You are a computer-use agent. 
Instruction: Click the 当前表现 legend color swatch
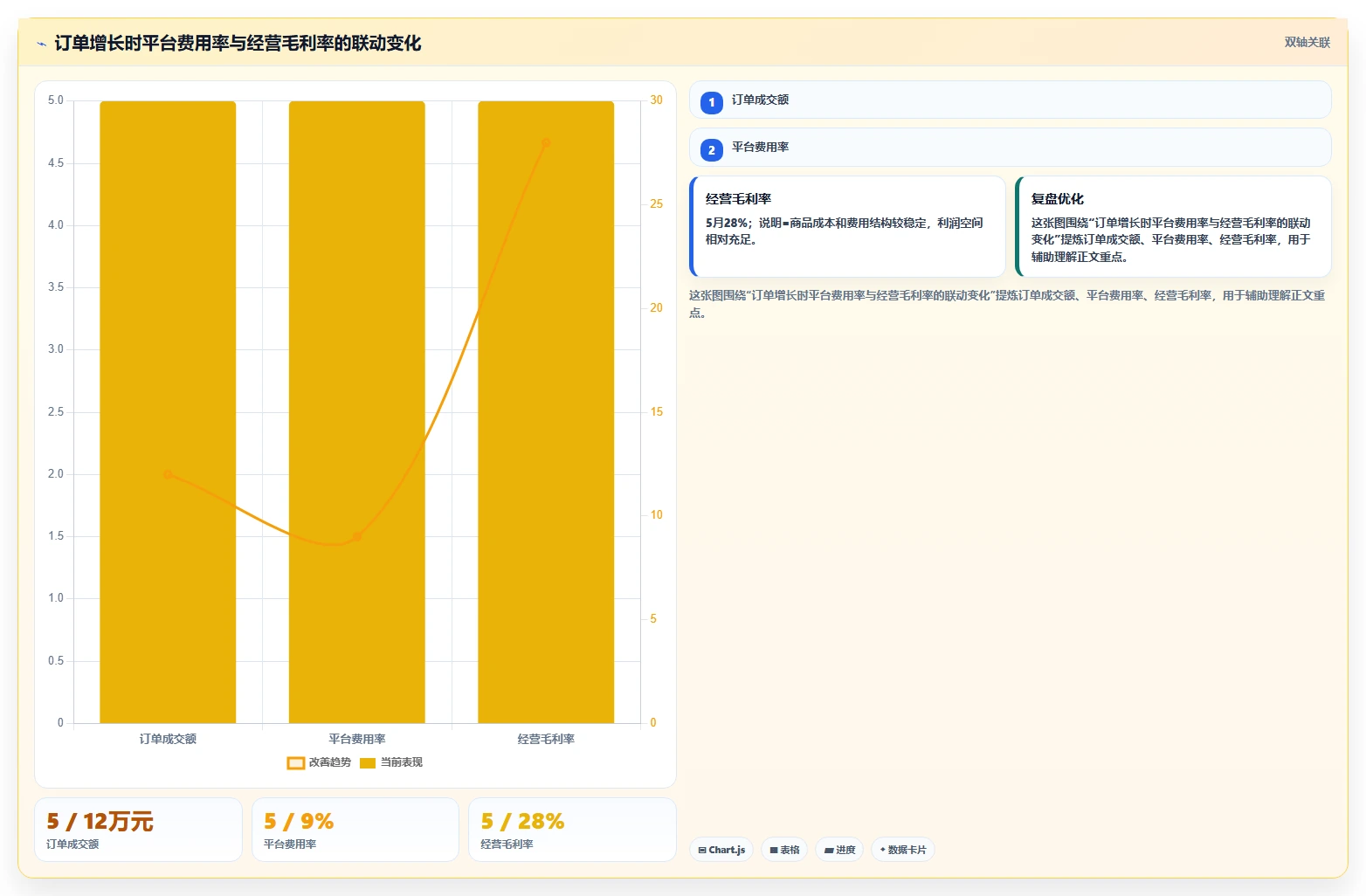point(368,763)
